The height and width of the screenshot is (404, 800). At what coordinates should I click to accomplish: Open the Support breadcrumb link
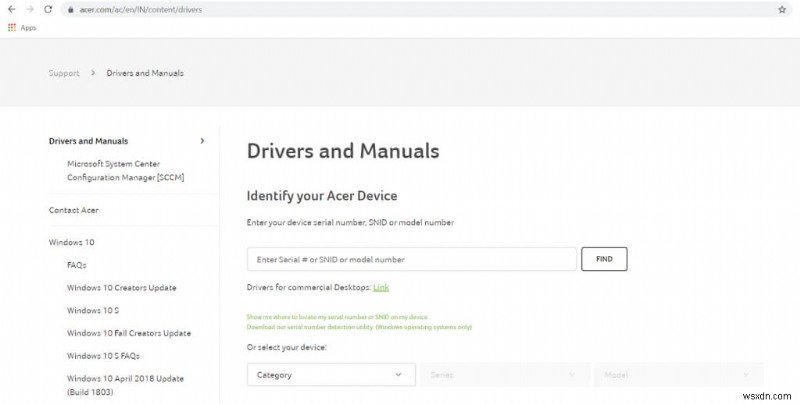[x=64, y=73]
